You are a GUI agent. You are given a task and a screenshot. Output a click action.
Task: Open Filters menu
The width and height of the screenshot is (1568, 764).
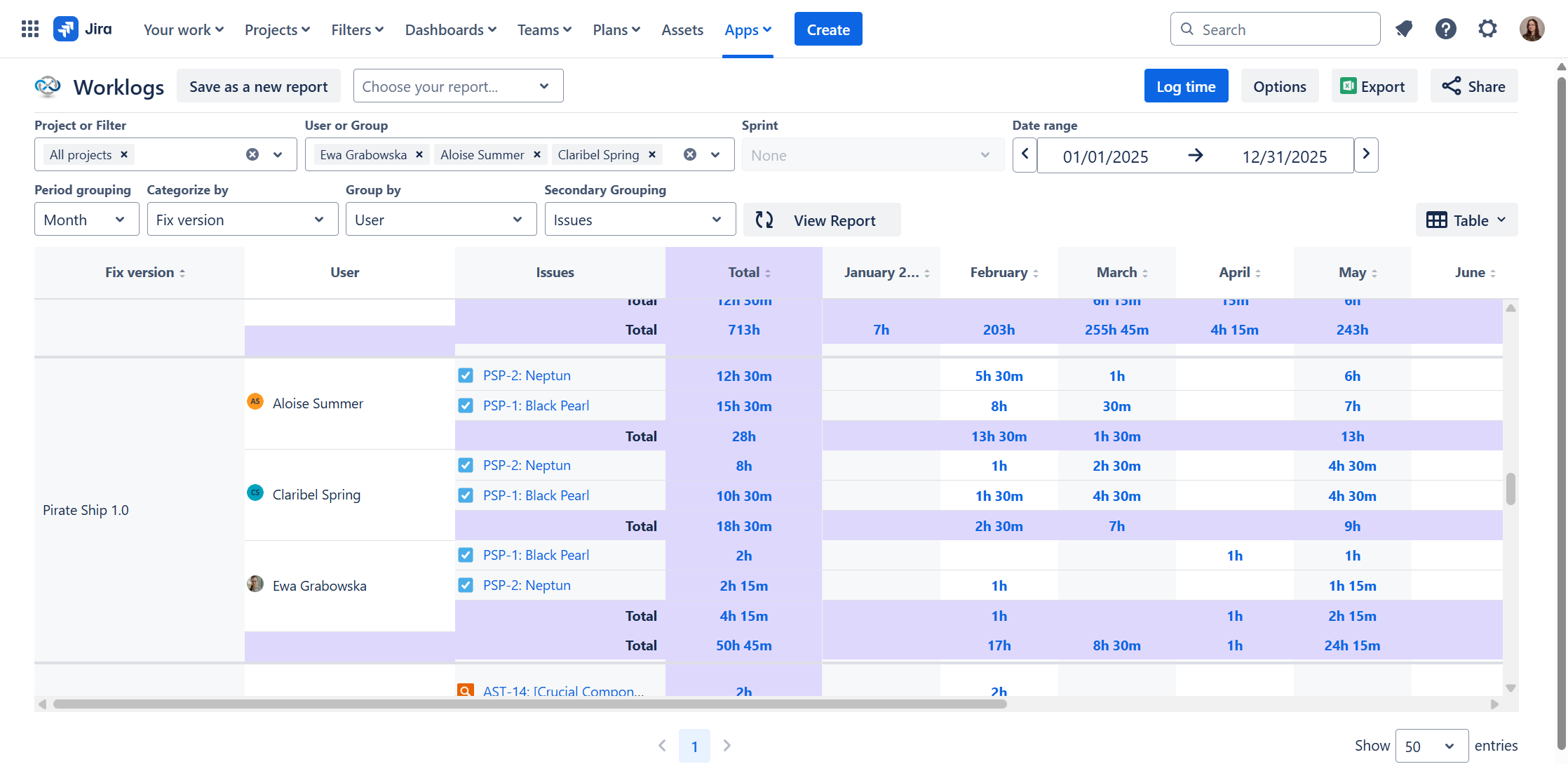point(357,29)
